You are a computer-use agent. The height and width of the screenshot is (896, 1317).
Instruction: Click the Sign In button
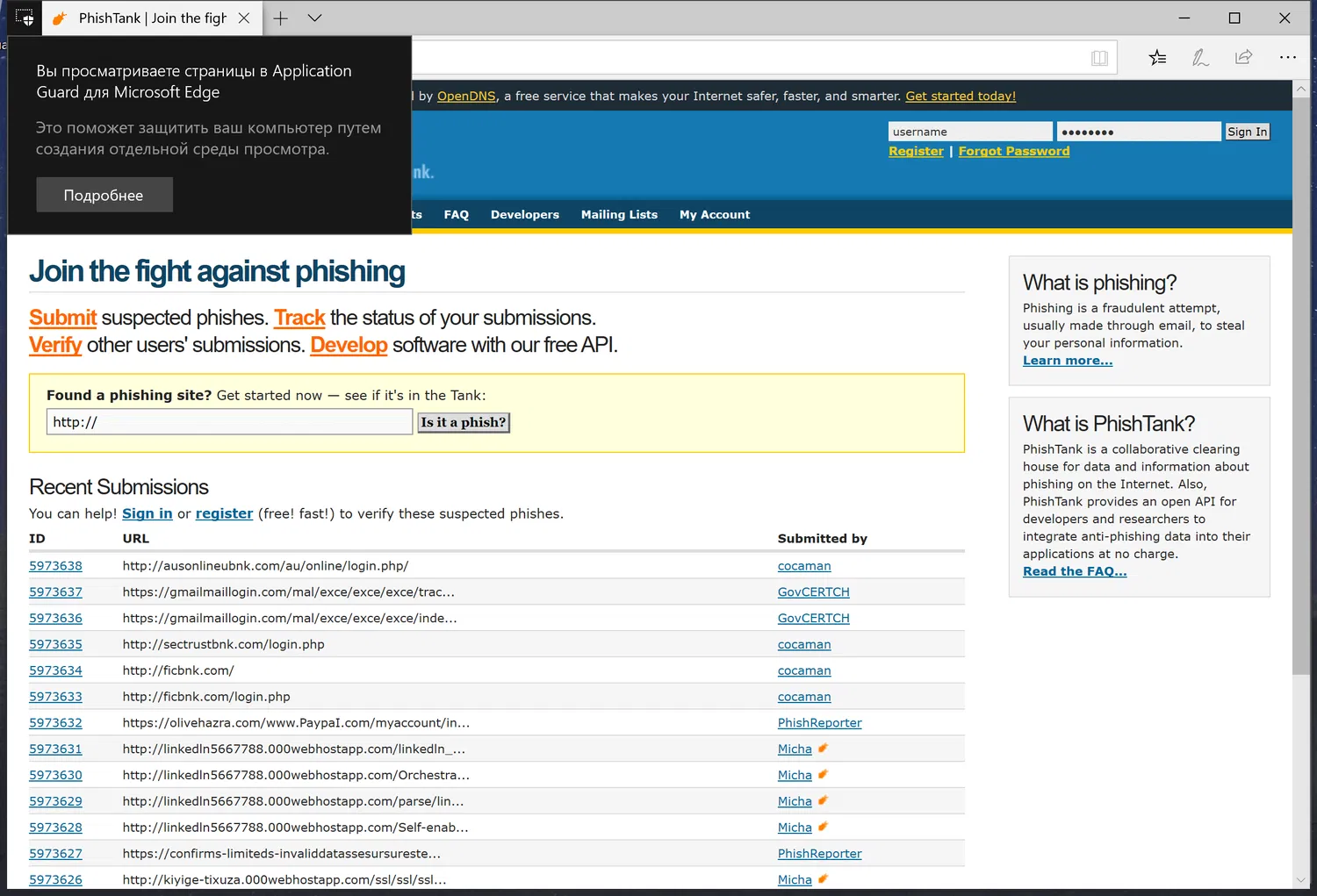[1248, 132]
